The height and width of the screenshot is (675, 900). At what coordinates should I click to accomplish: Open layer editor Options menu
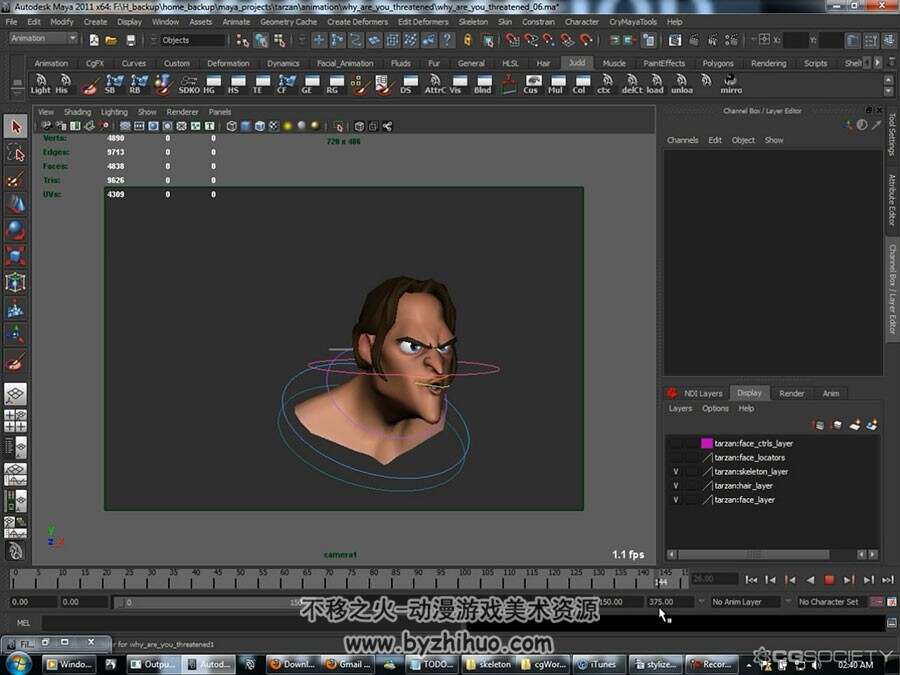pyautogui.click(x=715, y=409)
